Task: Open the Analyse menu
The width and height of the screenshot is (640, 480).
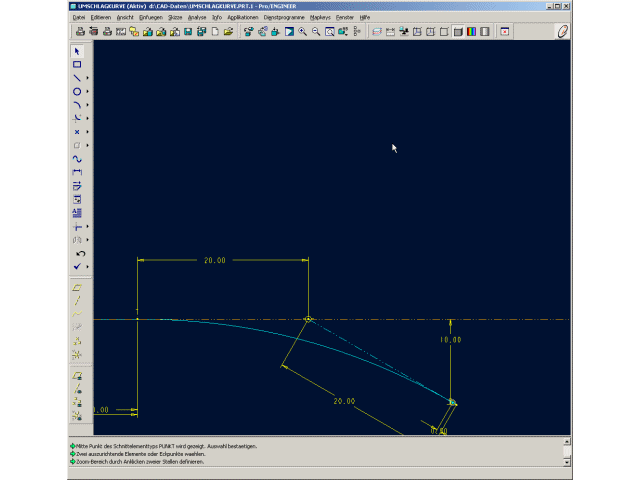Action: click(x=197, y=18)
